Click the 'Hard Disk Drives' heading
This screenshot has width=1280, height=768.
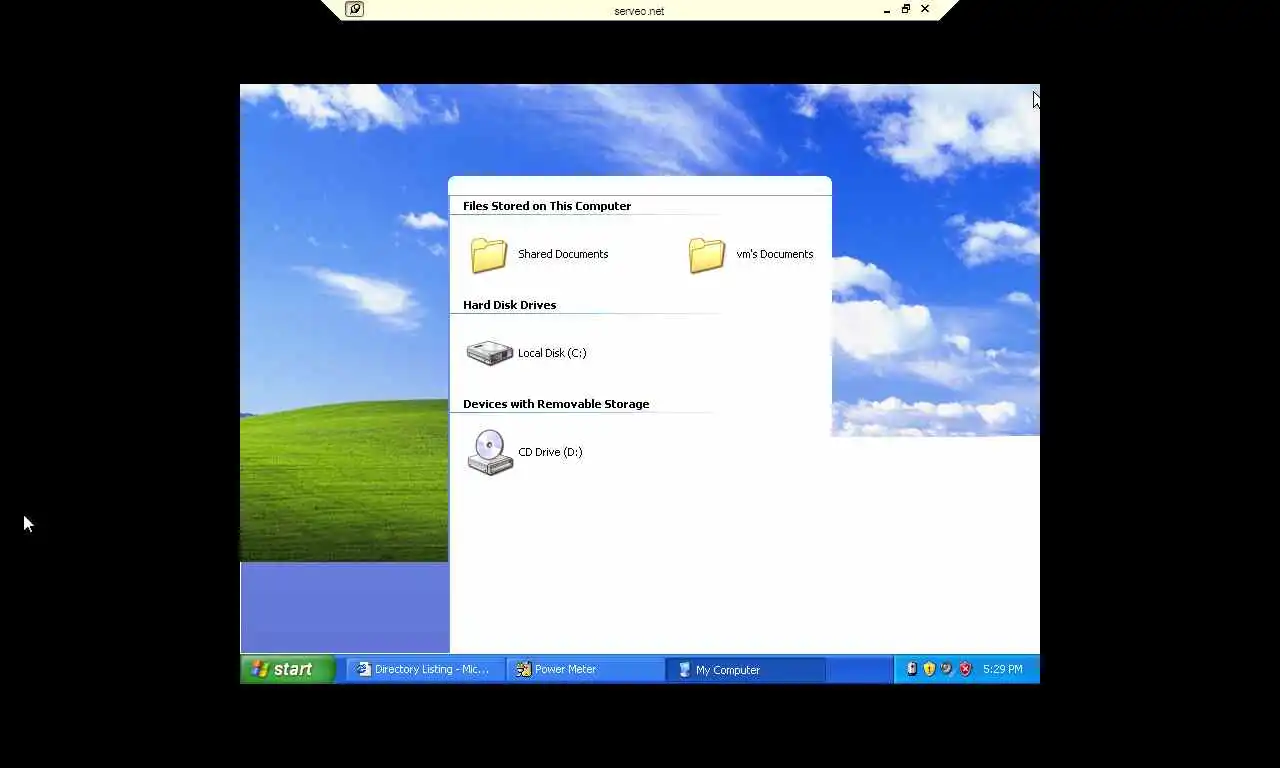click(x=509, y=305)
